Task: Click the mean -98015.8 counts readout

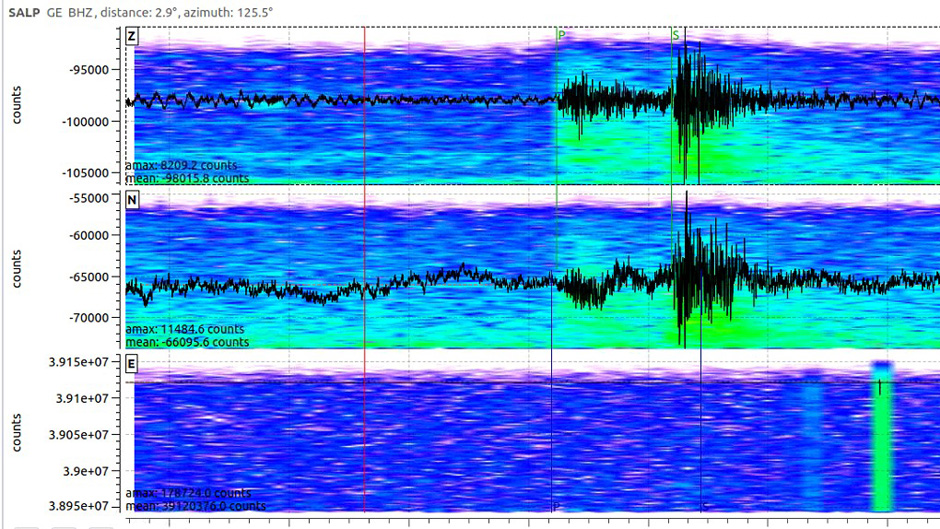Action: pos(186,178)
